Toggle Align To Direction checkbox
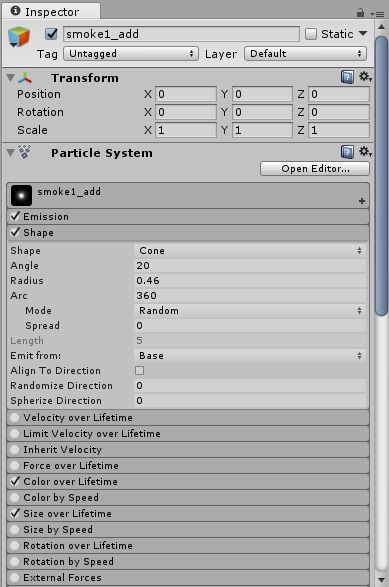The height and width of the screenshot is (587, 389). [x=139, y=370]
